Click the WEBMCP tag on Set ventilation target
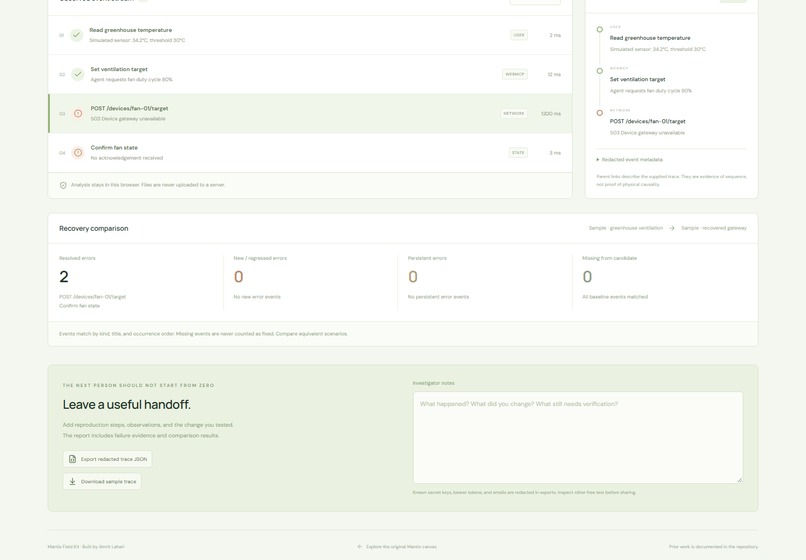The width and height of the screenshot is (806, 560). 515,74
